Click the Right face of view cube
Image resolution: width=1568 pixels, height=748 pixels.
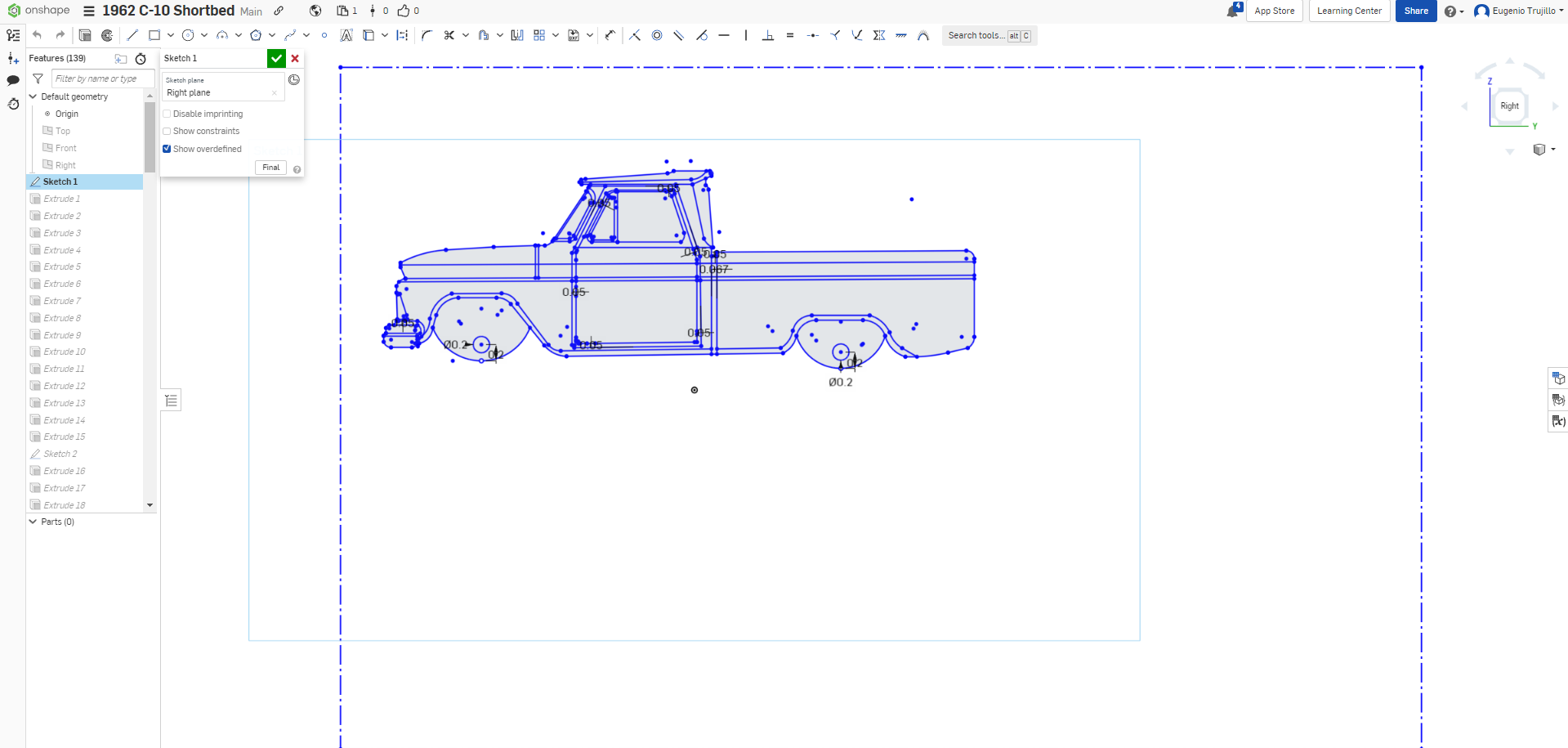point(1509,105)
